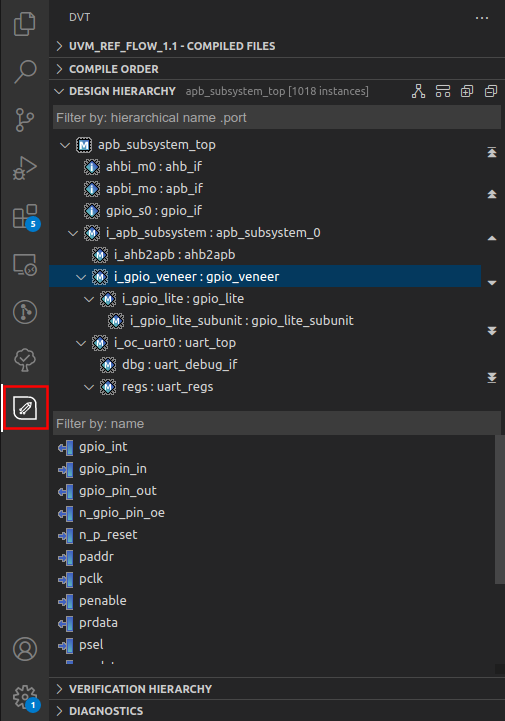Viewport: 505px width, 721px height.
Task: Click the single down arrow navigation icon
Action: (492, 283)
